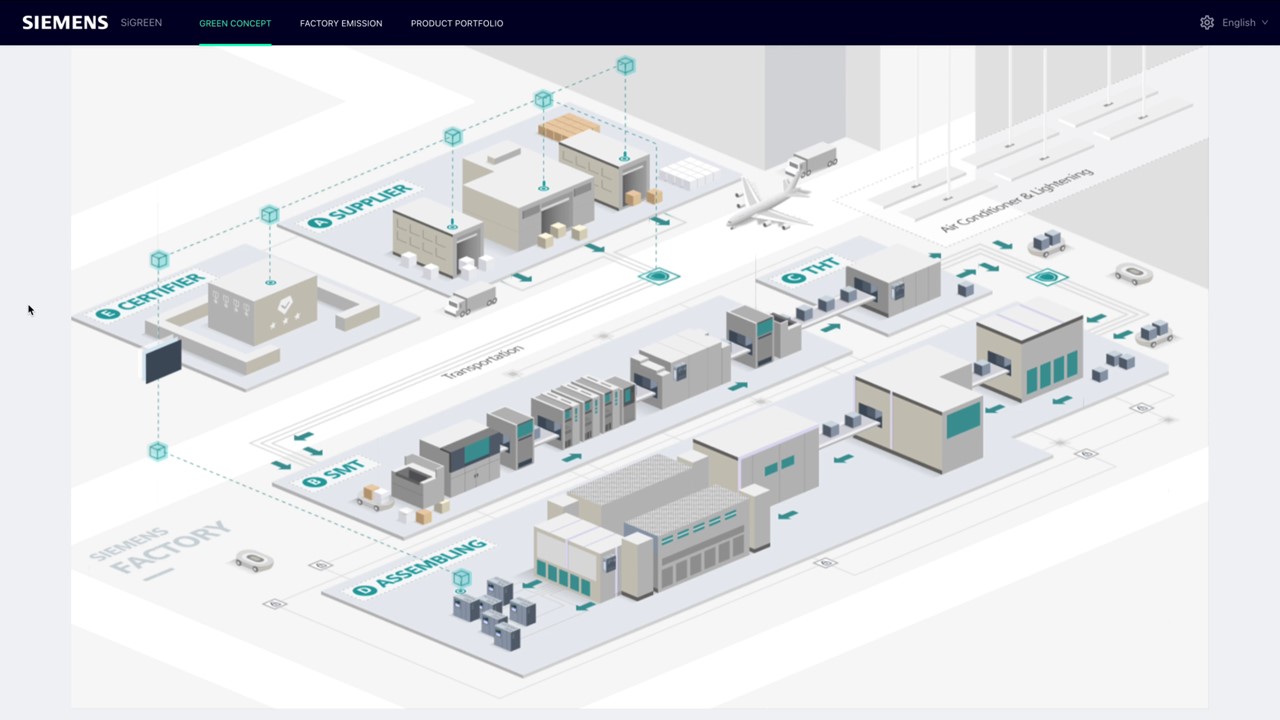Select the Supplier zone label
The width and height of the screenshot is (1280, 720).
click(360, 205)
